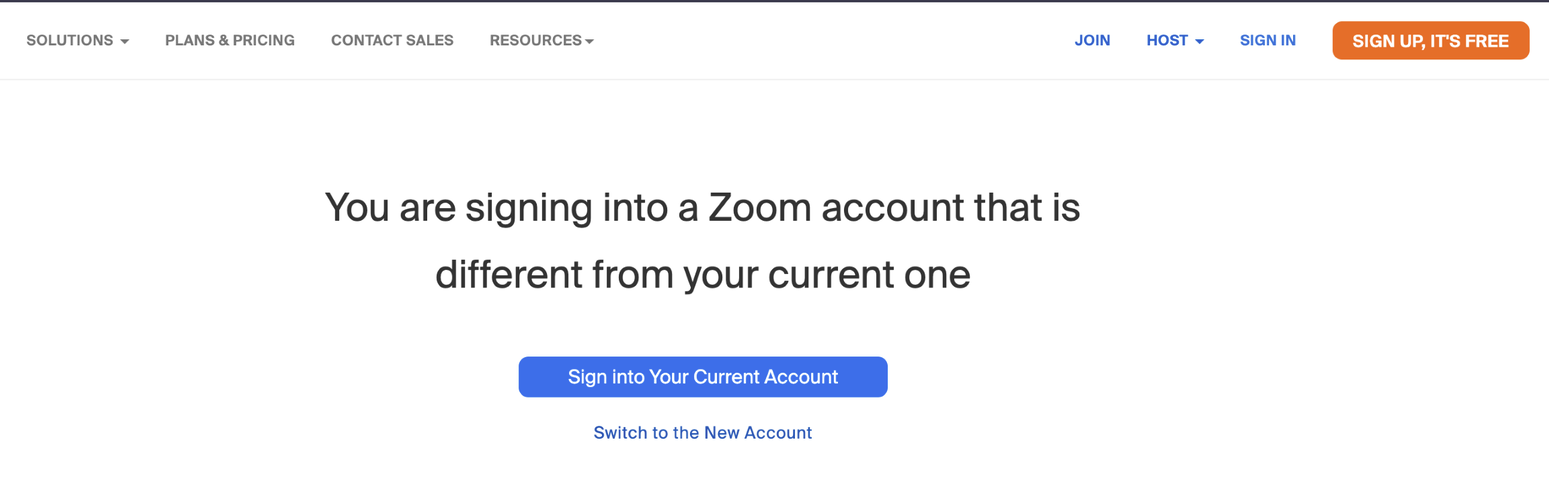Click the word "Zoom" in the heading

pyautogui.click(x=756, y=208)
